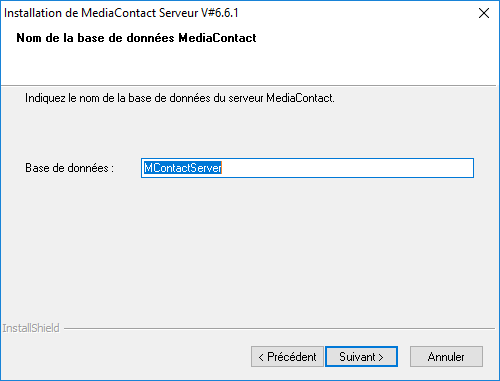Close the installer window with X
The height and width of the screenshot is (381, 500).
(x=484, y=13)
